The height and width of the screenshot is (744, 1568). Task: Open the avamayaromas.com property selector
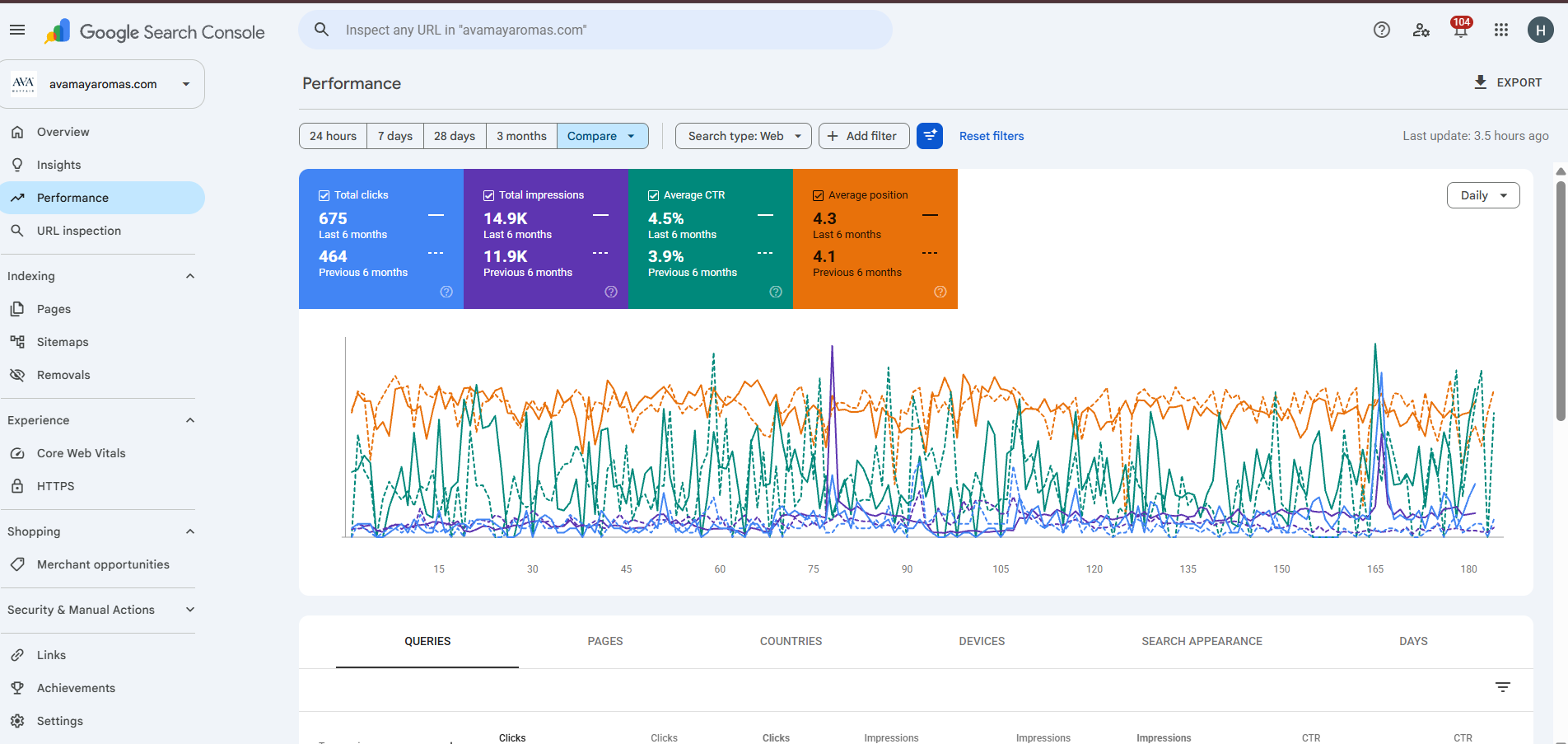[x=102, y=84]
